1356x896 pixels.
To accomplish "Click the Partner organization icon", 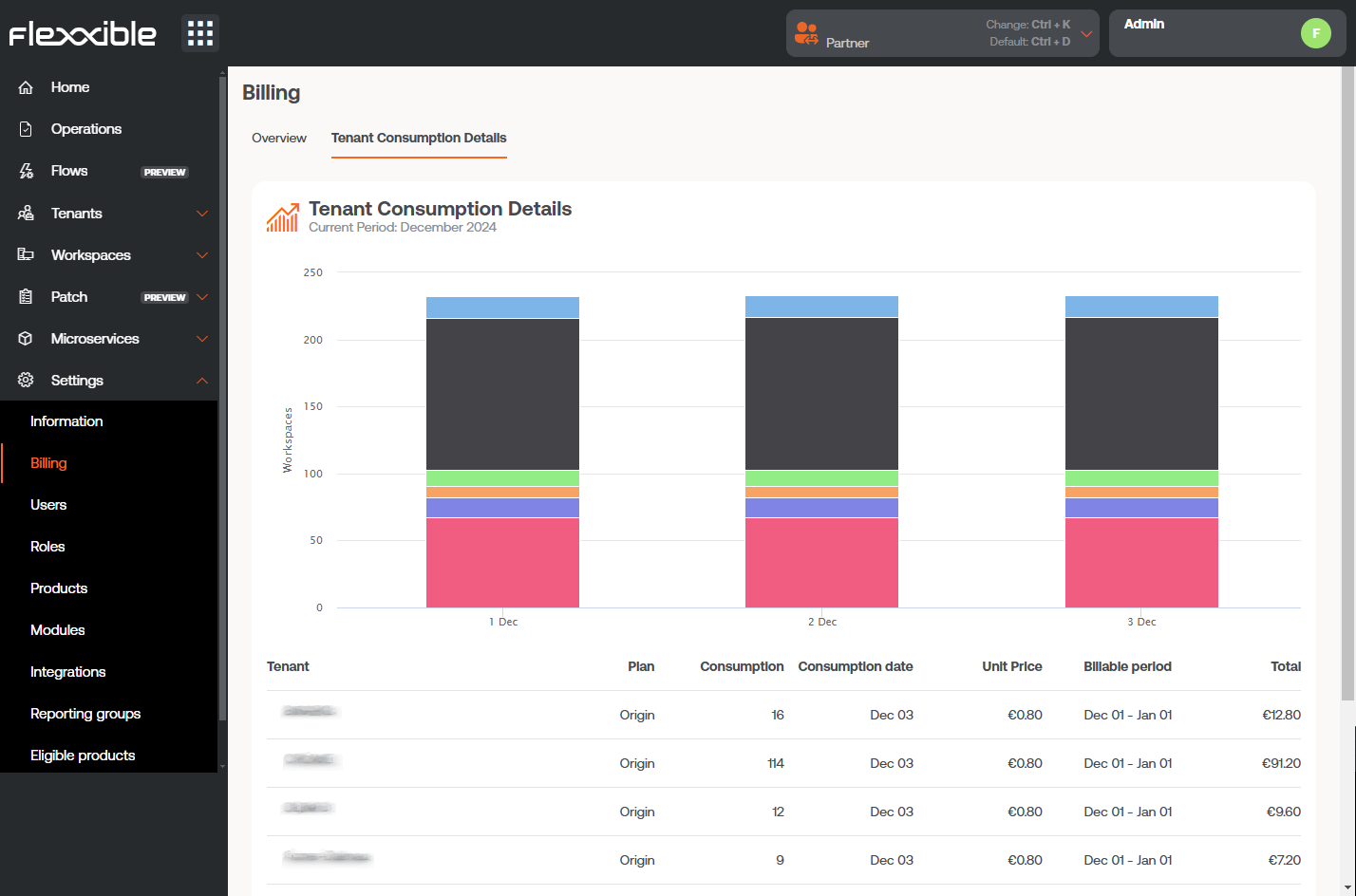I will click(x=806, y=33).
